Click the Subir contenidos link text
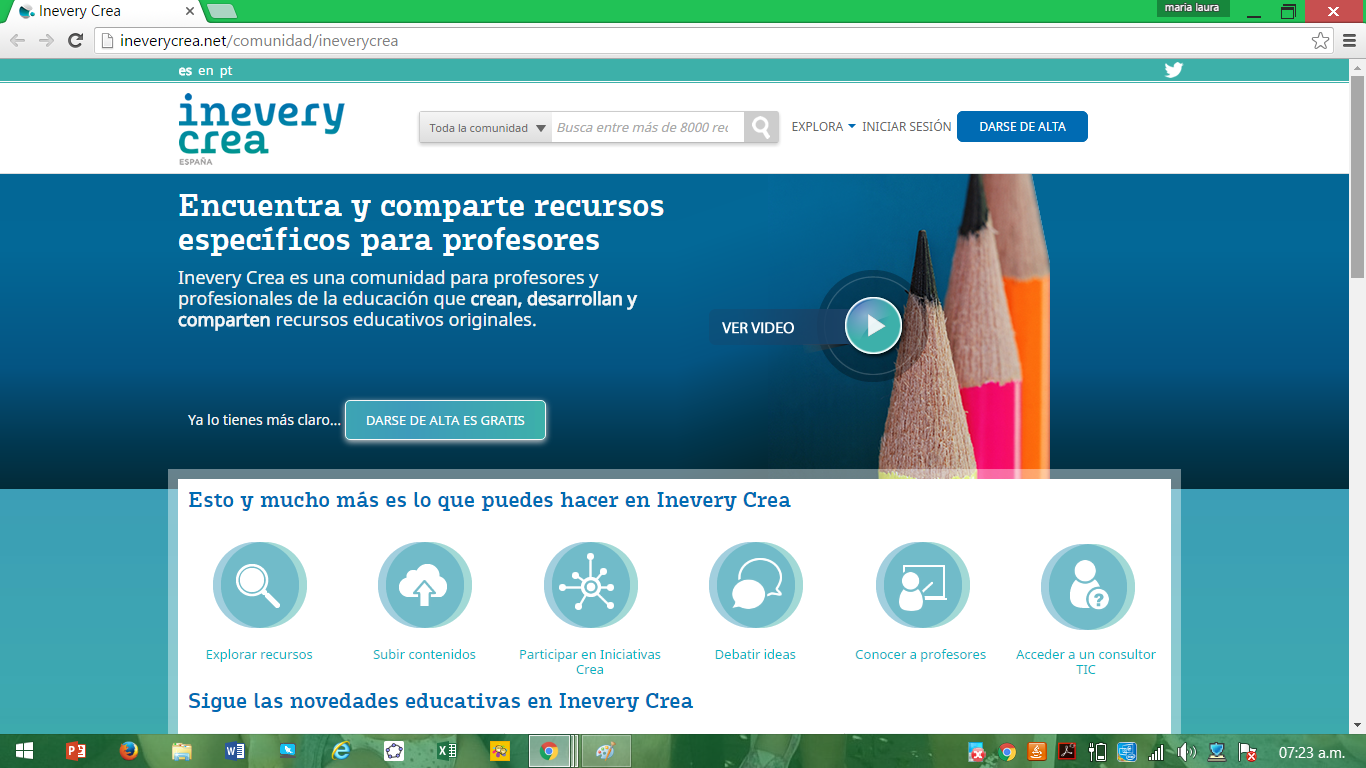 (424, 655)
